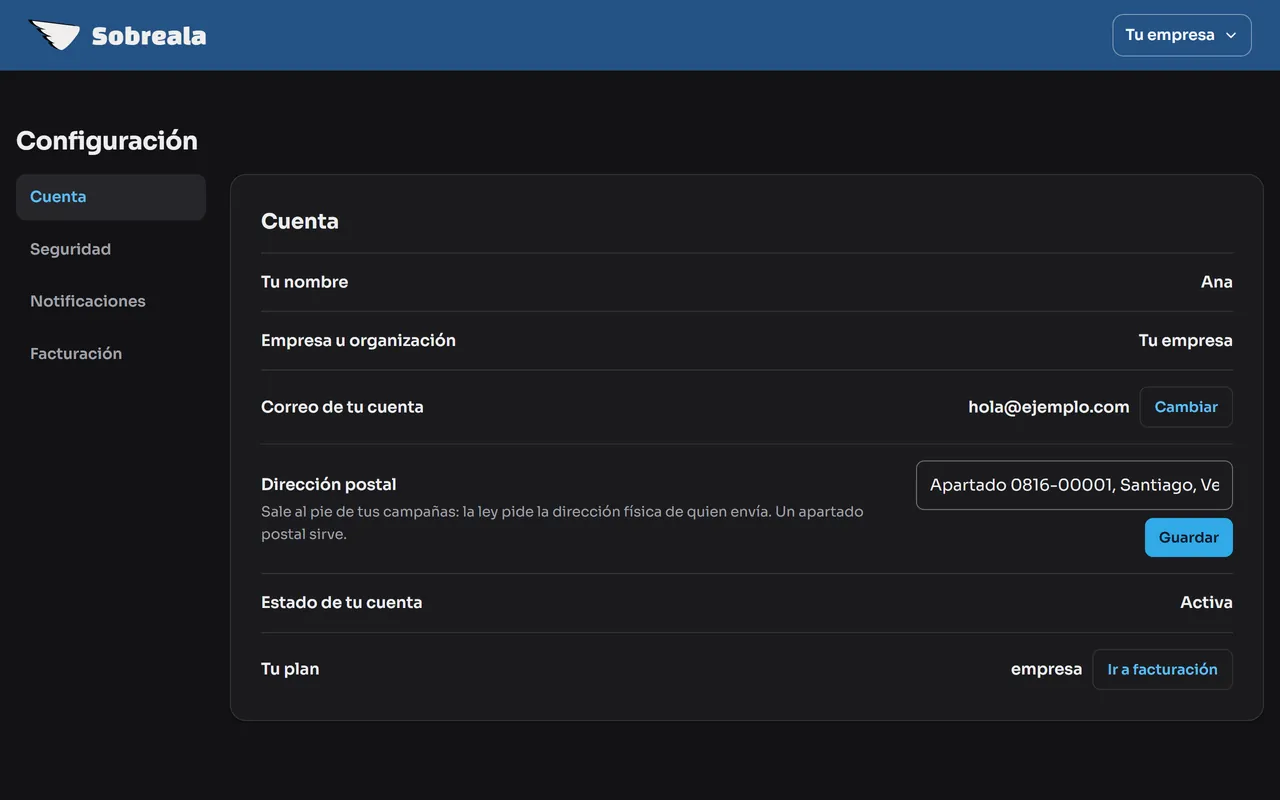The image size is (1280, 800).
Task: Click the plan value empresa
Action: [x=1046, y=669]
